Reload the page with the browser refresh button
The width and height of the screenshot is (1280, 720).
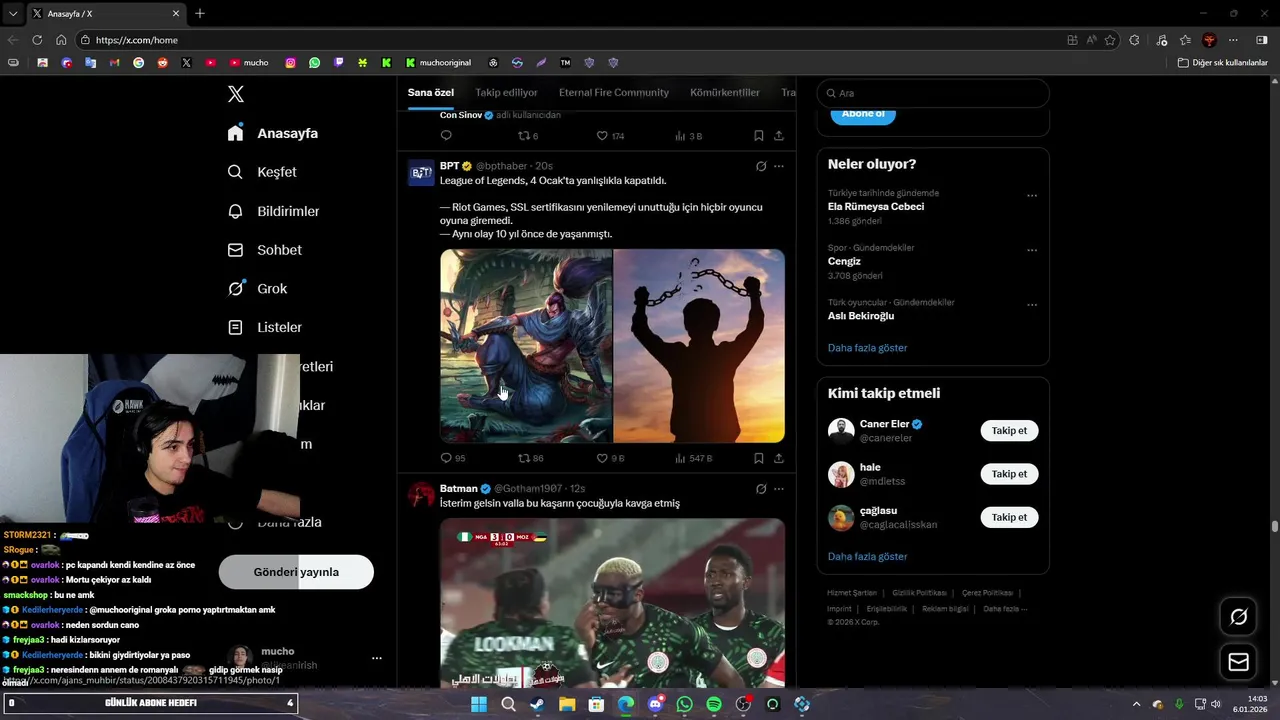[x=37, y=40]
